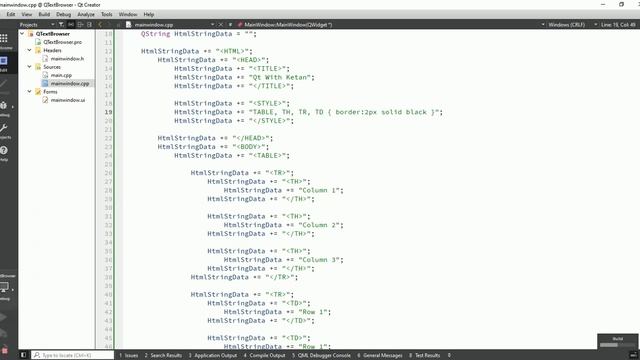Open the 4 Compile Output pane
Screen dimensions: 640x360
point(264,355)
